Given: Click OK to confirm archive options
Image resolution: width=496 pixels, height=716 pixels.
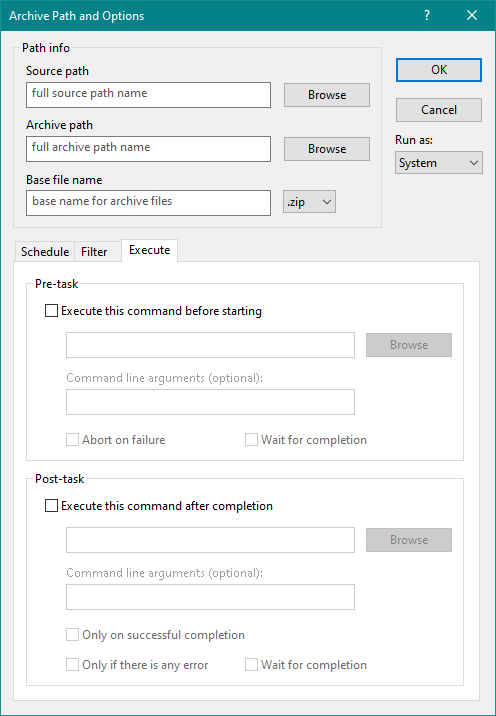Looking at the screenshot, I should point(439,70).
